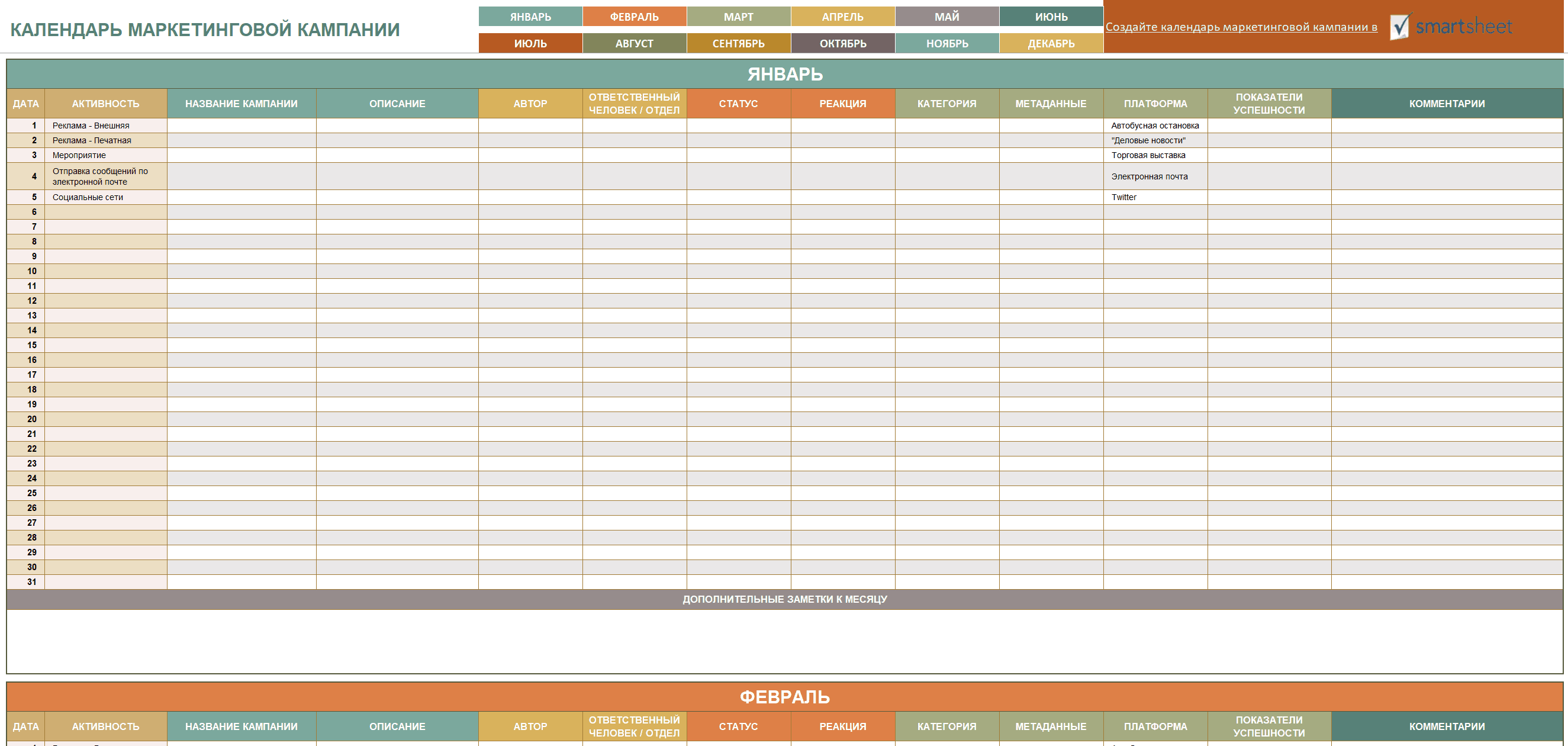Select date cell 1 in January
This screenshot has width=1568, height=746.
click(x=25, y=126)
